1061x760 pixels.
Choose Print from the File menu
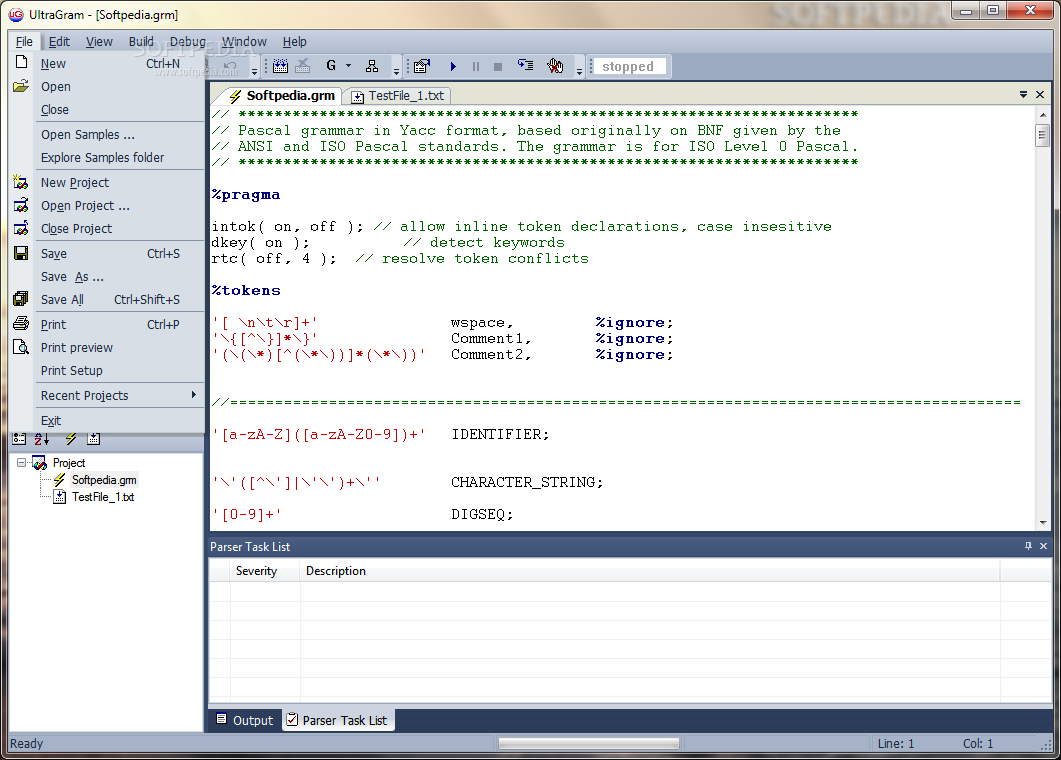pos(108,325)
